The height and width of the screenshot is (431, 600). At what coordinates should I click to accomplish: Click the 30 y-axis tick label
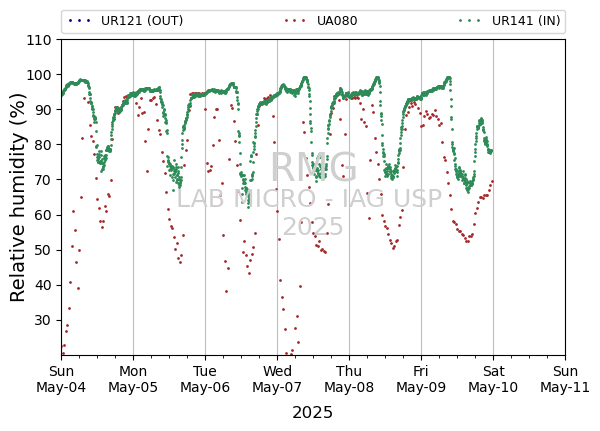coord(43,321)
